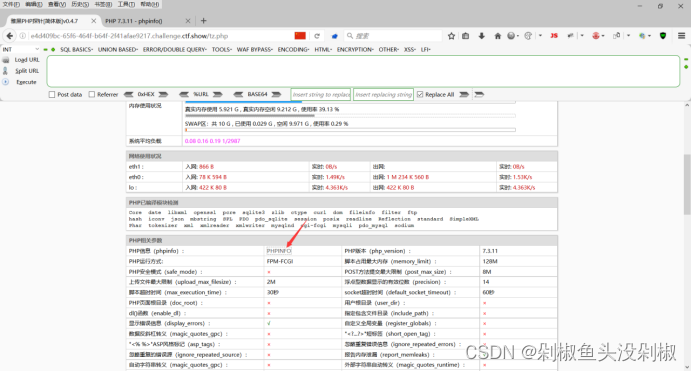Open the 帮助(H) menu
This screenshot has width=692, height=371.
click(150, 4)
